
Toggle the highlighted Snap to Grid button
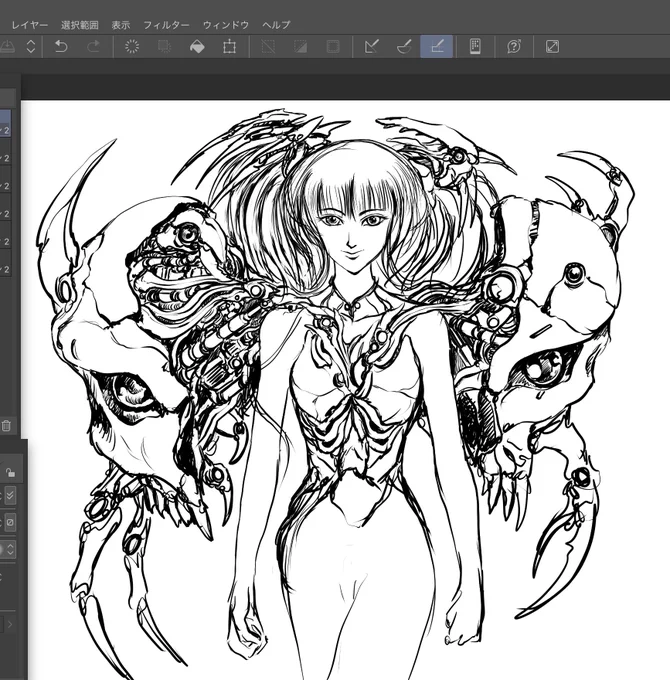click(437, 46)
